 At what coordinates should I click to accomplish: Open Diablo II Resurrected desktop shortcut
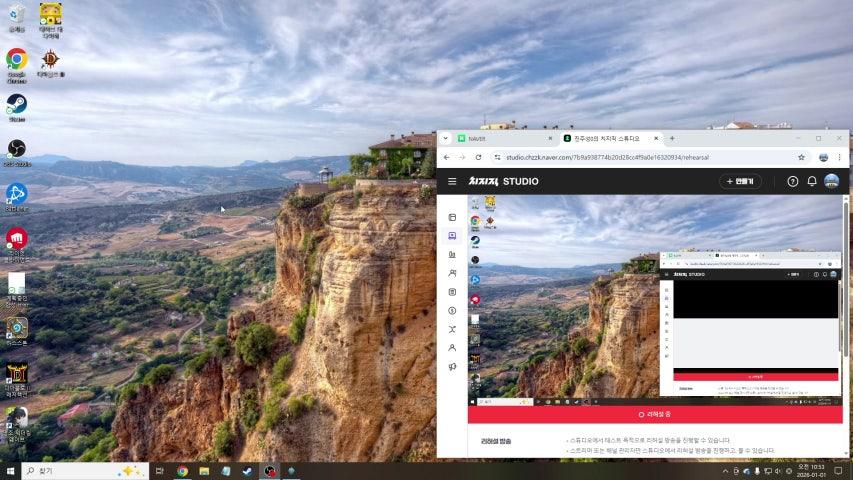click(x=17, y=380)
